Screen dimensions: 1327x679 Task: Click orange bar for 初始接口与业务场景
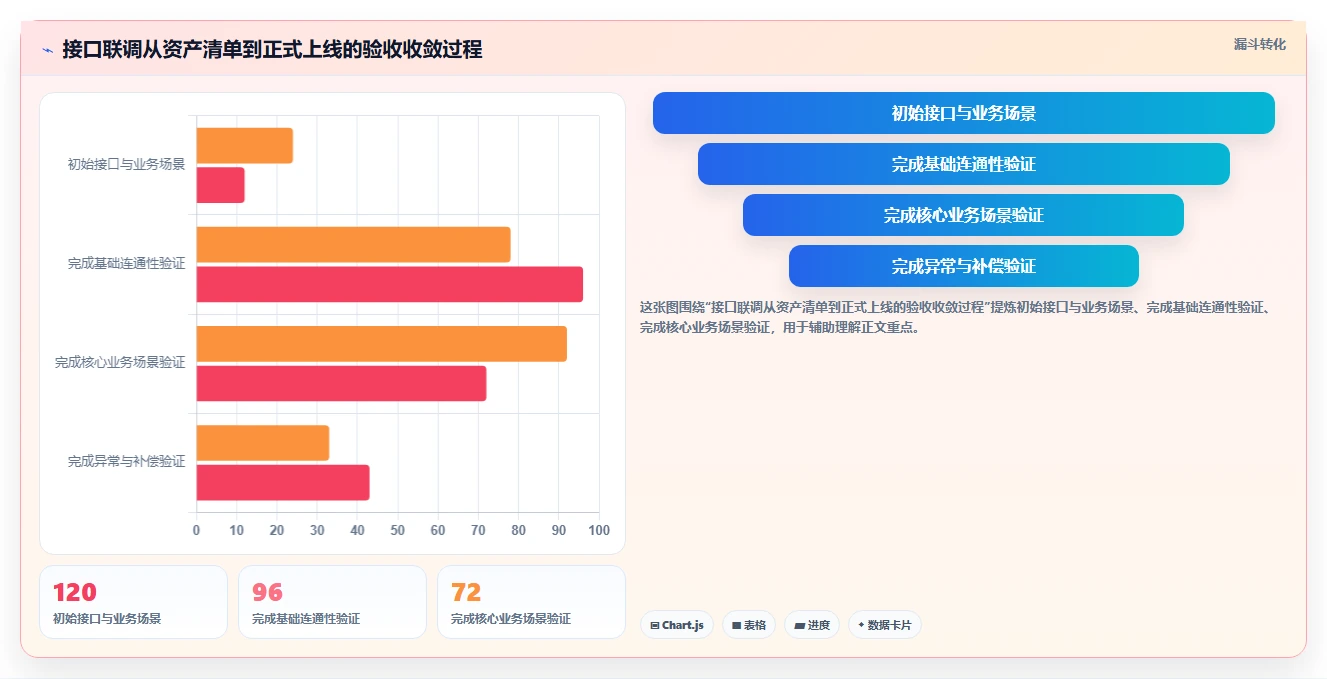pyautogui.click(x=244, y=146)
